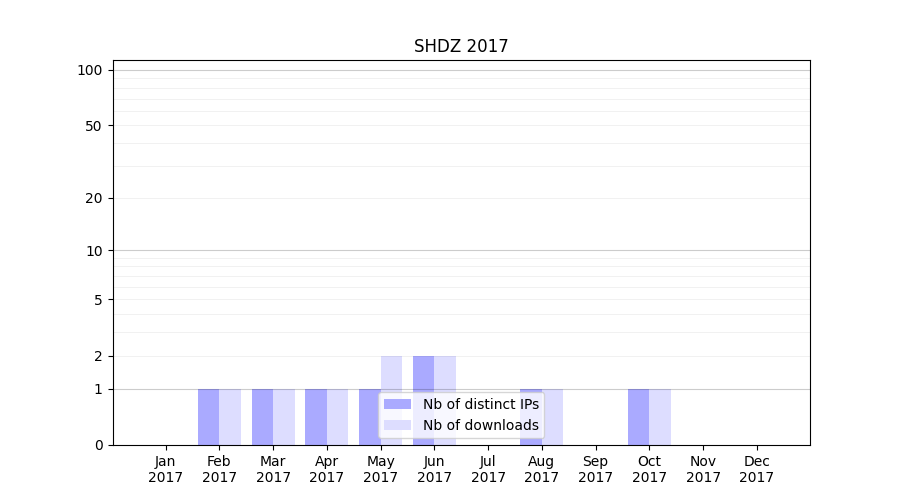
Task: Click the y-axis tick label 100
Action: coord(90,70)
